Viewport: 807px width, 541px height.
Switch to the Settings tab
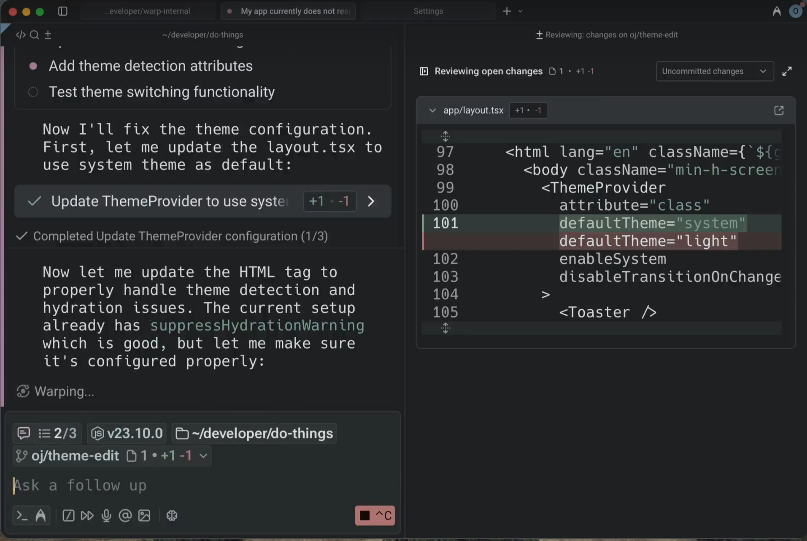pyautogui.click(x=428, y=11)
